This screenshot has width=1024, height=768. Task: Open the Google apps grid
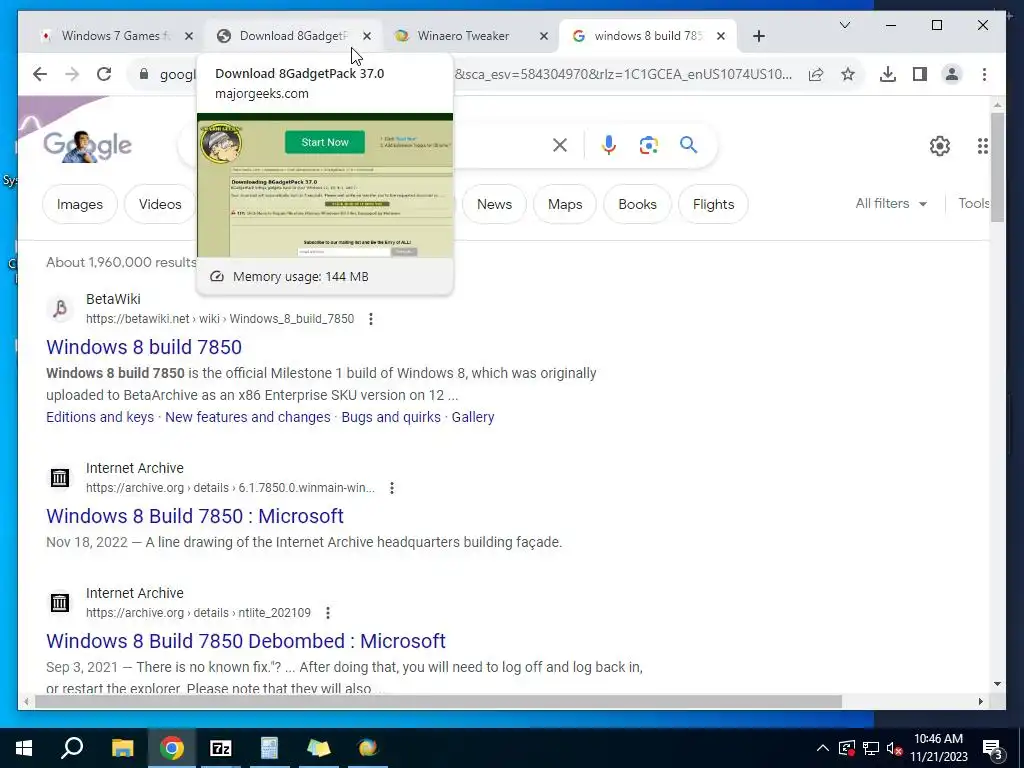pos(982,146)
